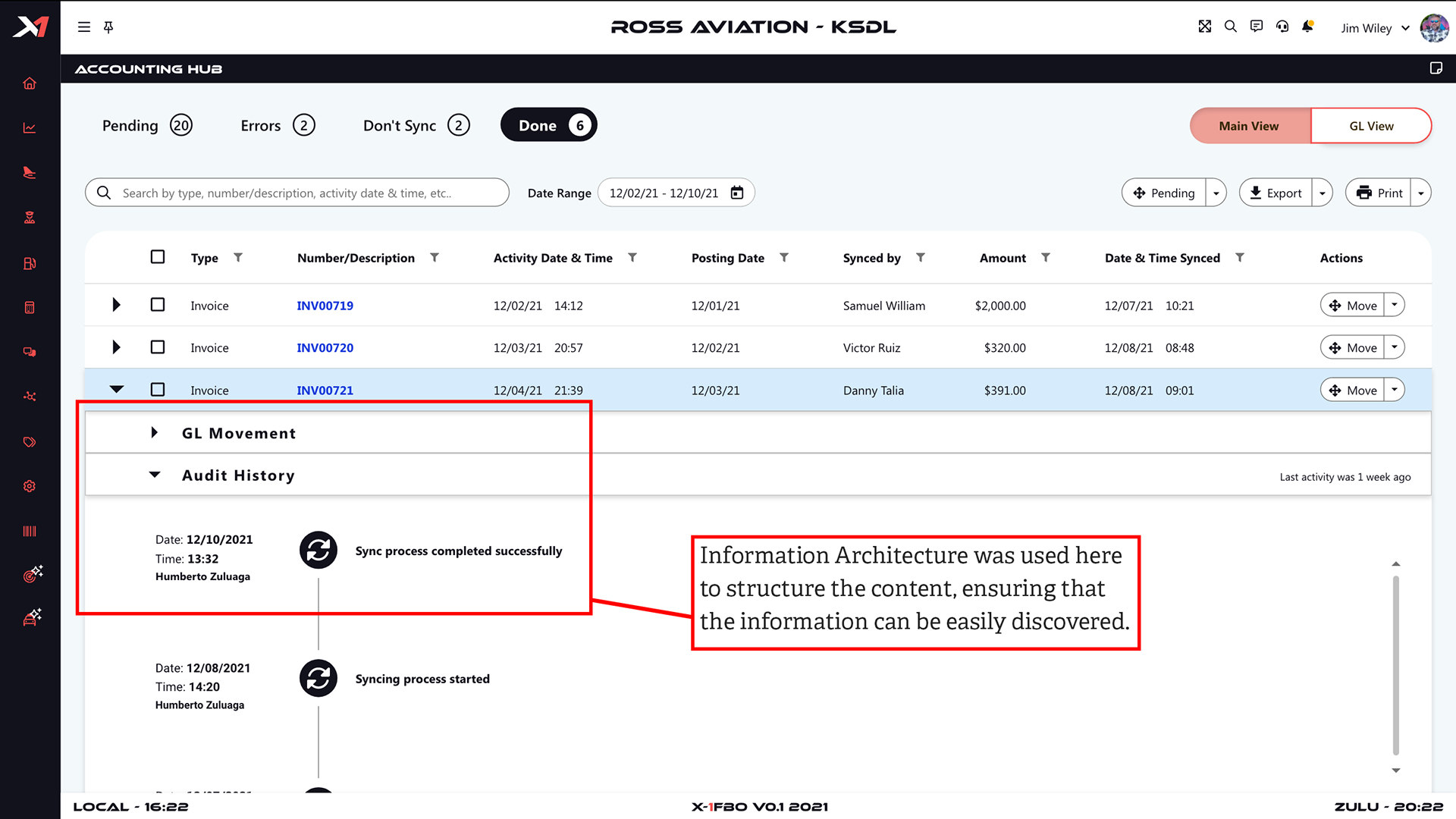The width and height of the screenshot is (1456, 819).
Task: Open the chart analytics sidebar icon
Action: [x=30, y=128]
